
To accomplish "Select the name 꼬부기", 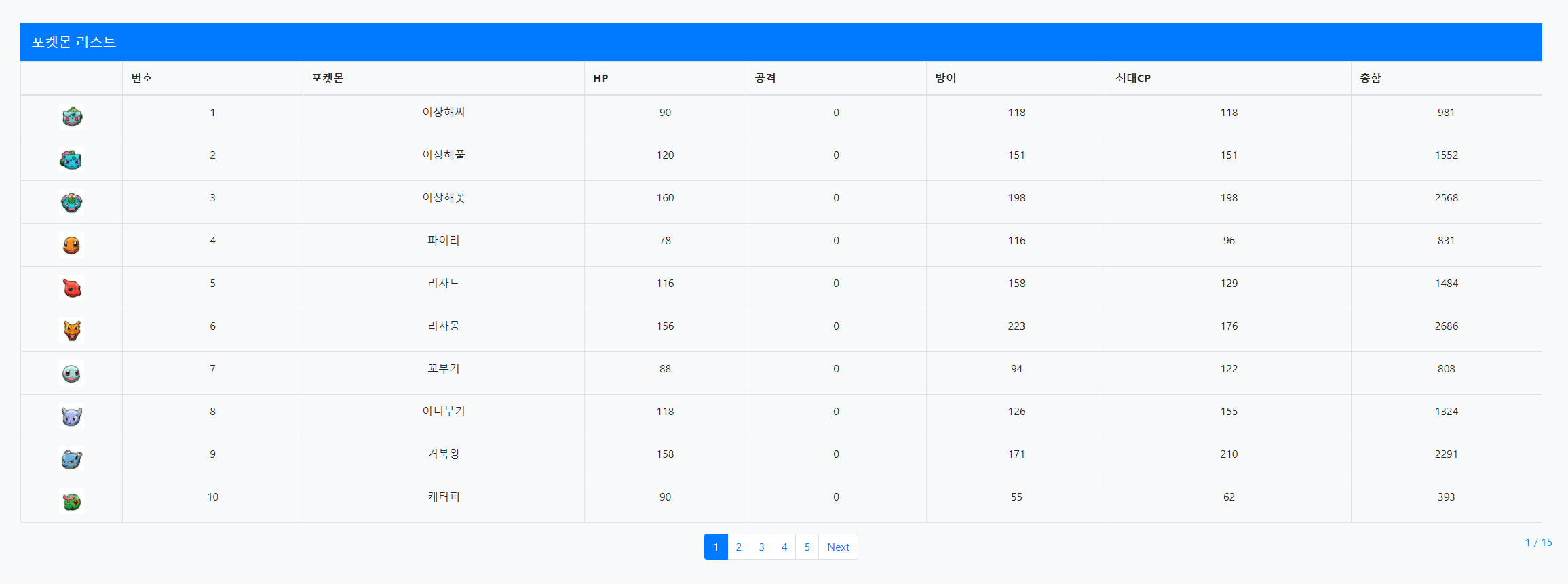I will 444,368.
